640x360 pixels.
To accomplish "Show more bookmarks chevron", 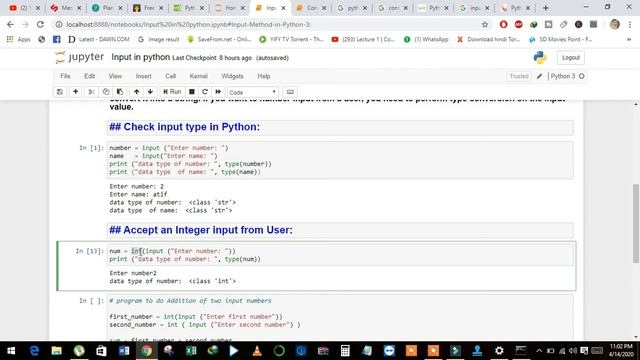I will pyautogui.click(x=629, y=39).
